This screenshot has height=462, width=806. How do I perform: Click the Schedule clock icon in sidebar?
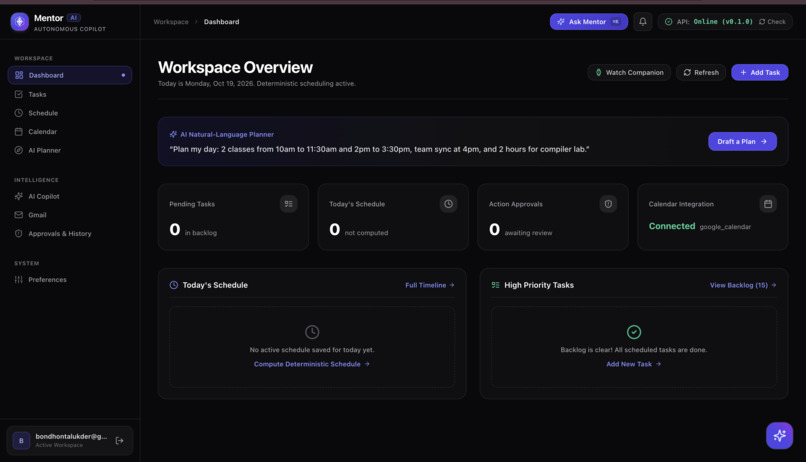click(19, 113)
